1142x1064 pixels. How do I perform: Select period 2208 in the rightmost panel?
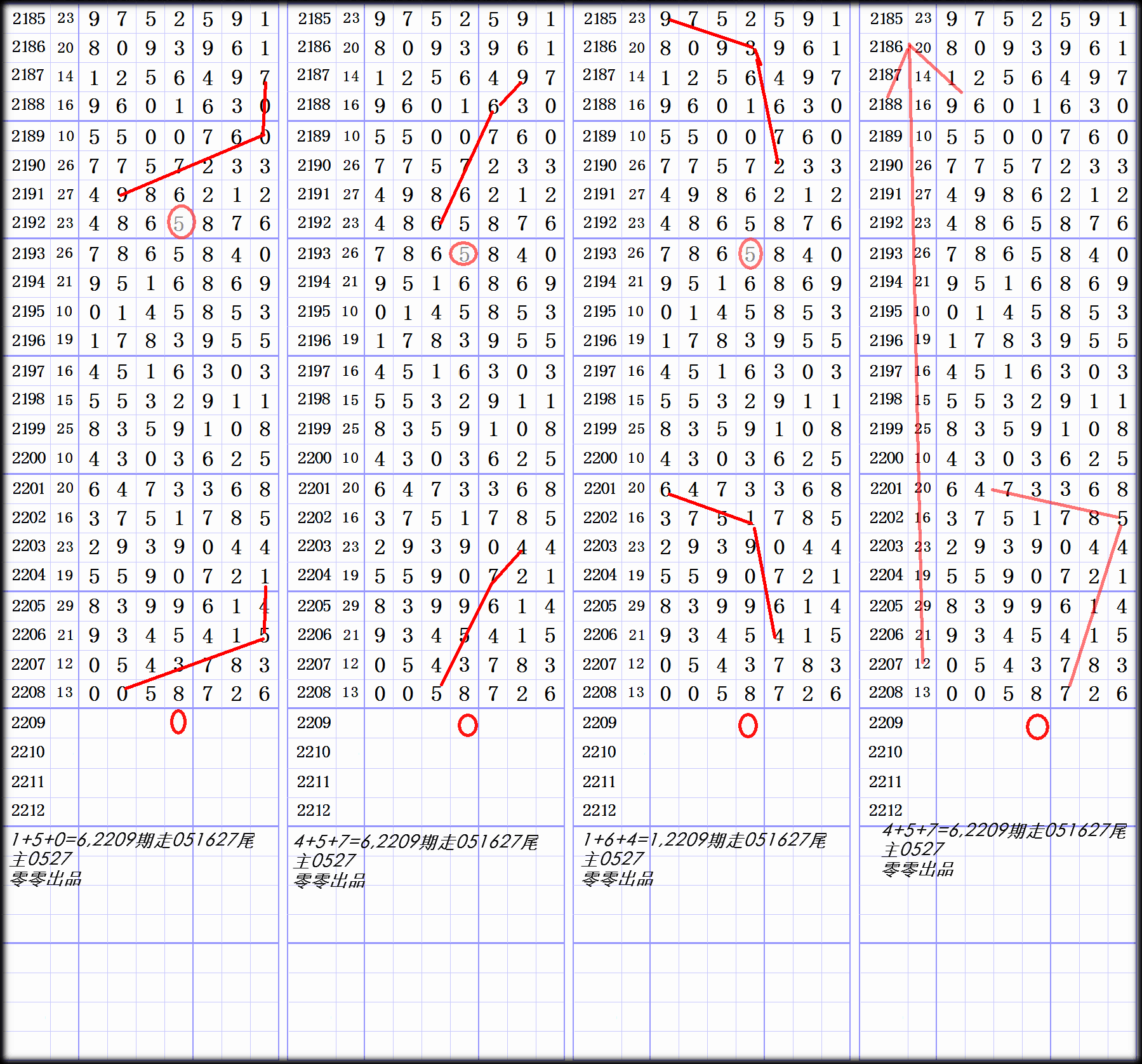pos(887,692)
